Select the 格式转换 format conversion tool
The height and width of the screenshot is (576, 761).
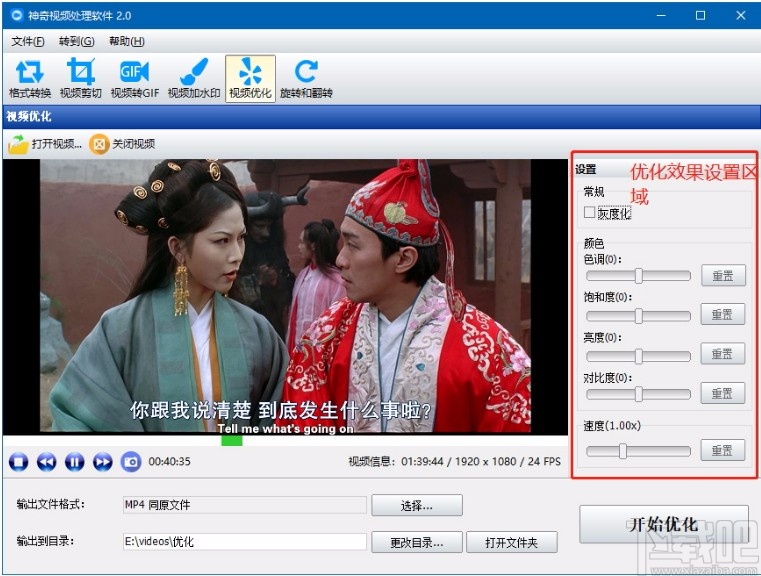(x=30, y=79)
